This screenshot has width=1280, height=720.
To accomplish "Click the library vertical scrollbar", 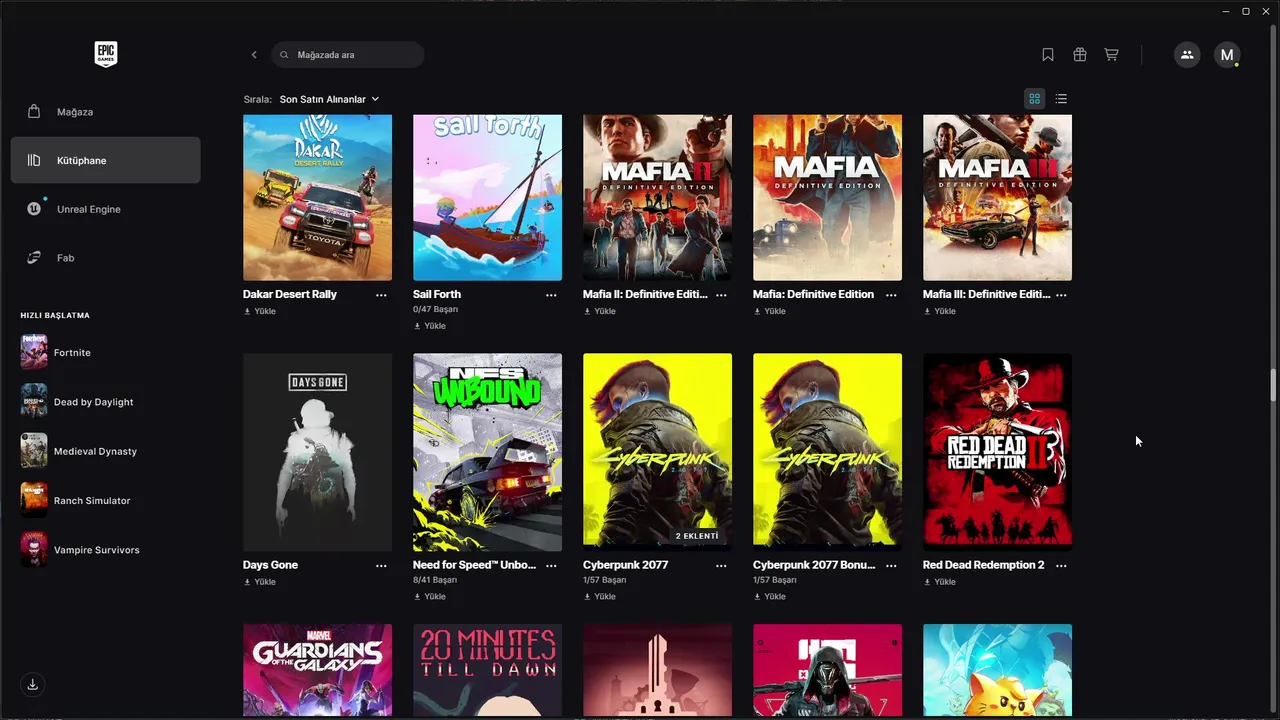I will [x=1273, y=383].
